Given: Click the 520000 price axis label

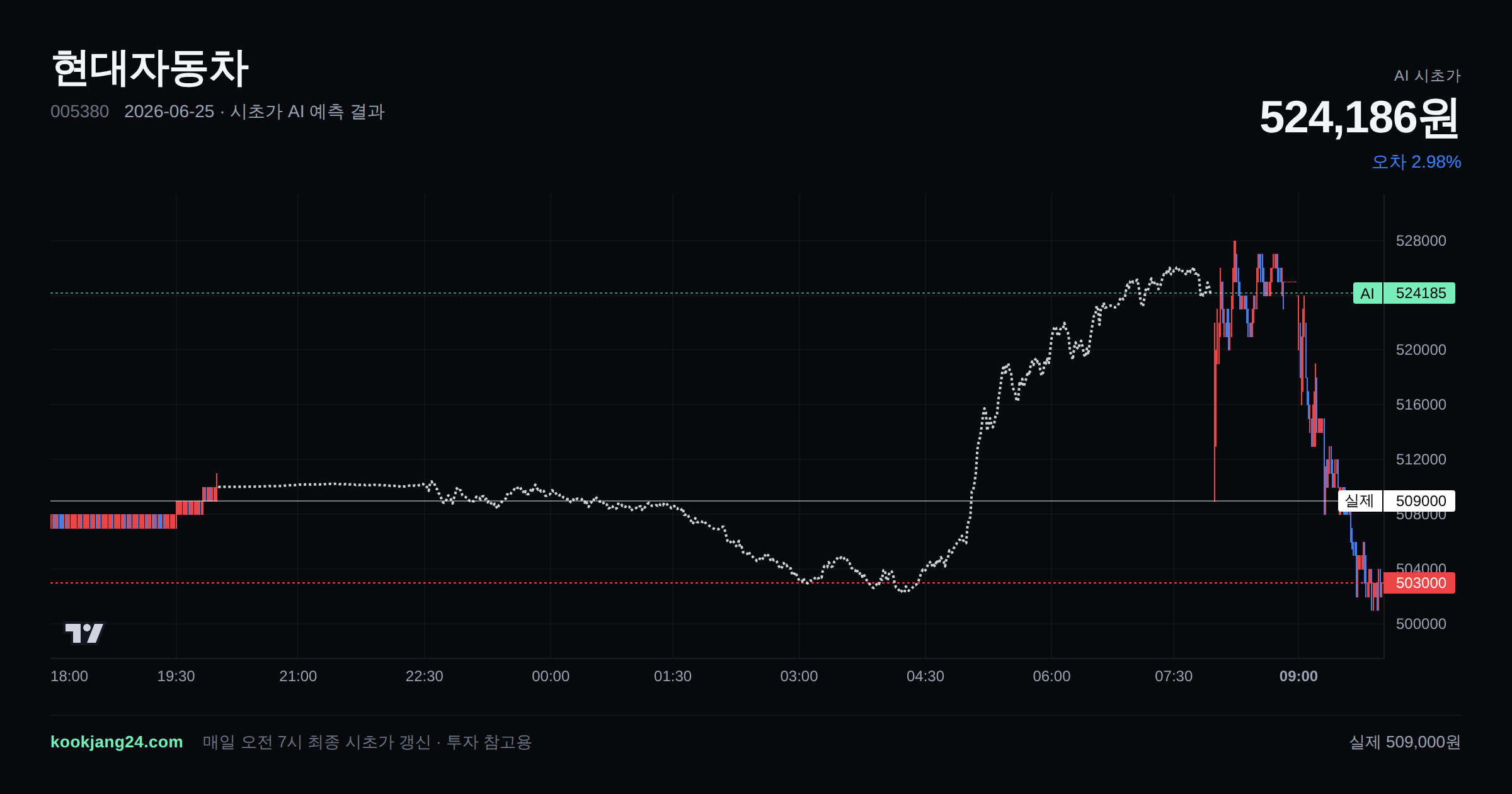Looking at the screenshot, I should [1421, 350].
